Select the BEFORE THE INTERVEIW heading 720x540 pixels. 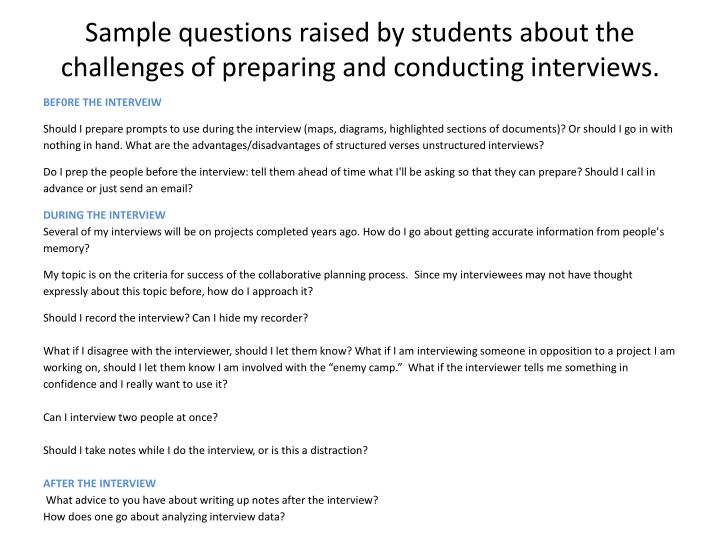click(102, 102)
